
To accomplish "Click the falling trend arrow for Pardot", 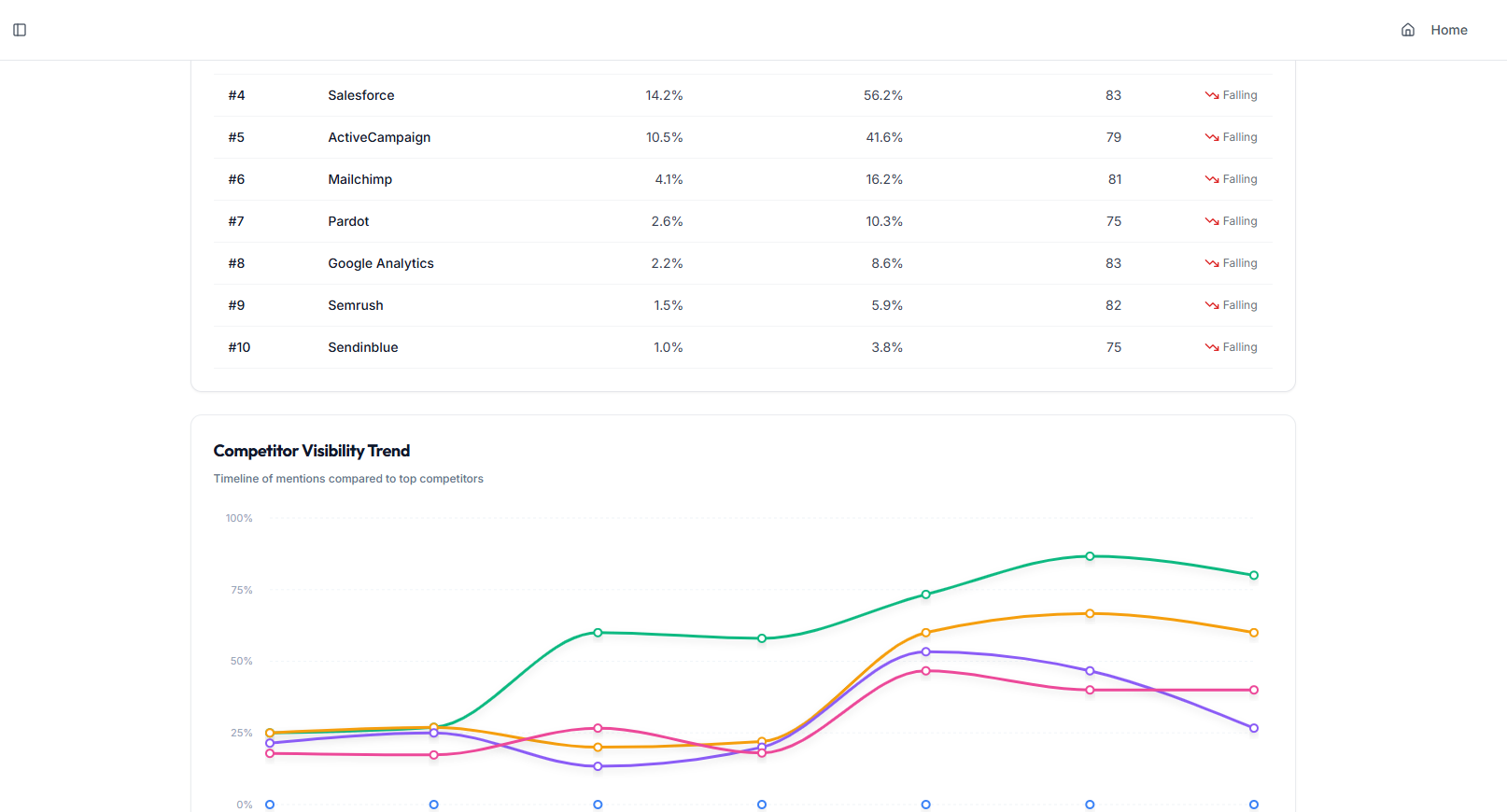I will tap(1212, 221).
